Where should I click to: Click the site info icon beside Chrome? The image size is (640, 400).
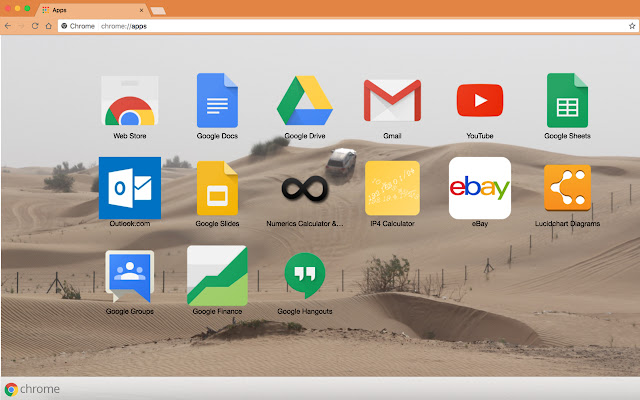64,26
